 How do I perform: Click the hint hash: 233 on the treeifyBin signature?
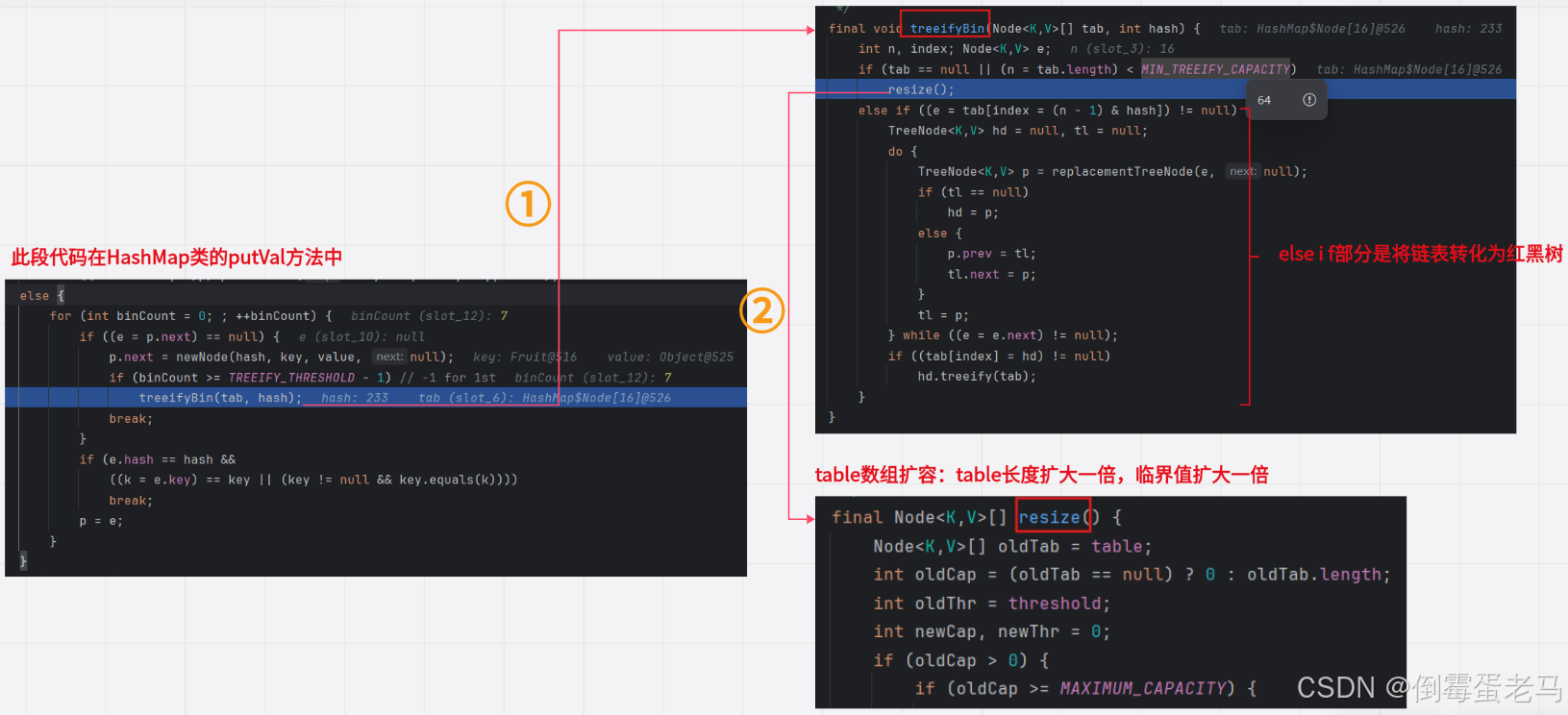pyautogui.click(x=1468, y=29)
